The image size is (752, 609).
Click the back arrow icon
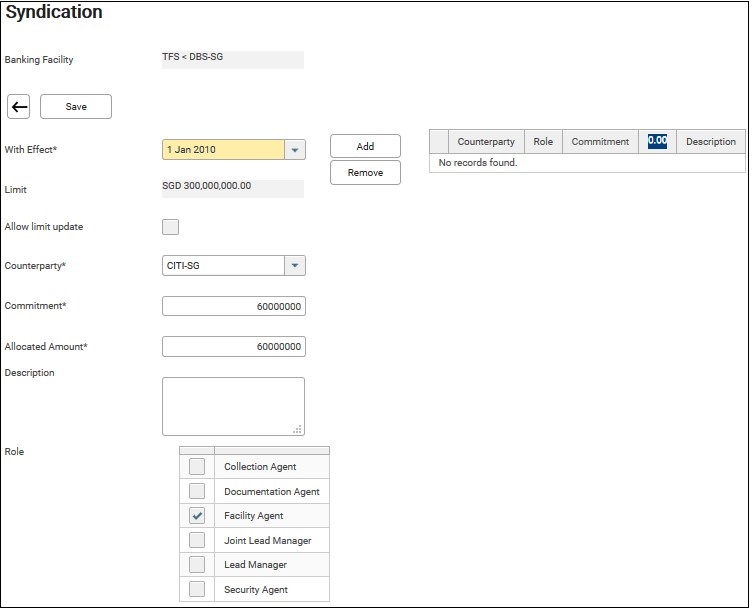click(x=20, y=107)
